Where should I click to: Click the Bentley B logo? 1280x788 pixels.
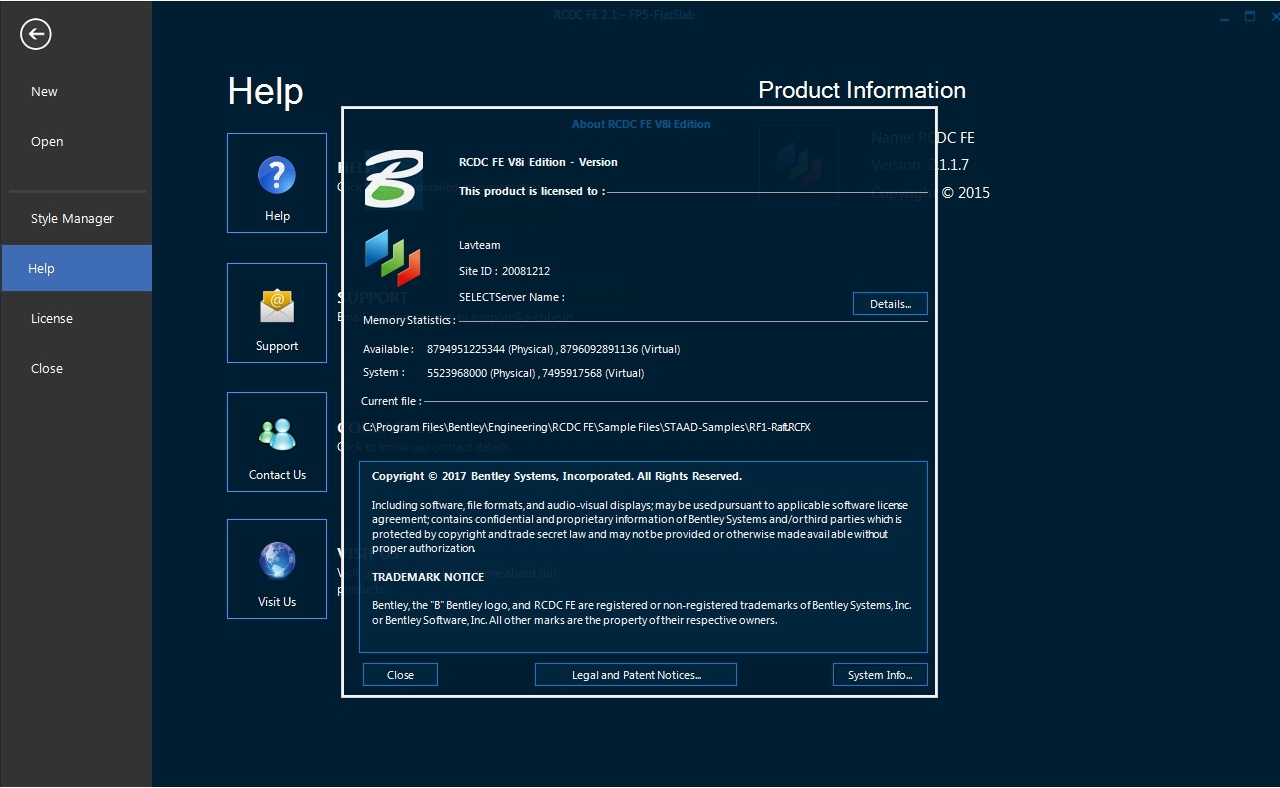tap(393, 178)
